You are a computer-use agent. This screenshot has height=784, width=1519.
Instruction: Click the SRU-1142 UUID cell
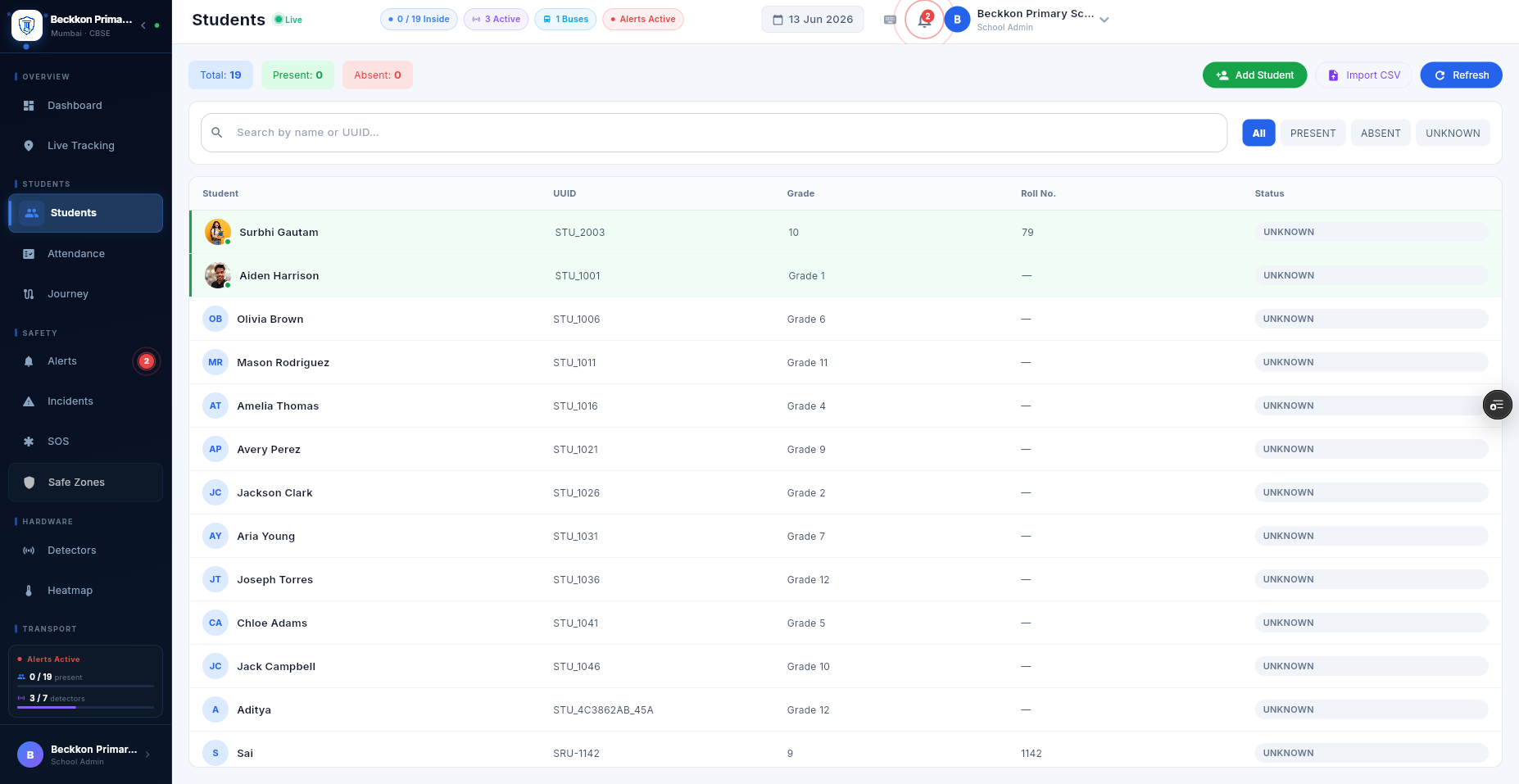point(576,753)
